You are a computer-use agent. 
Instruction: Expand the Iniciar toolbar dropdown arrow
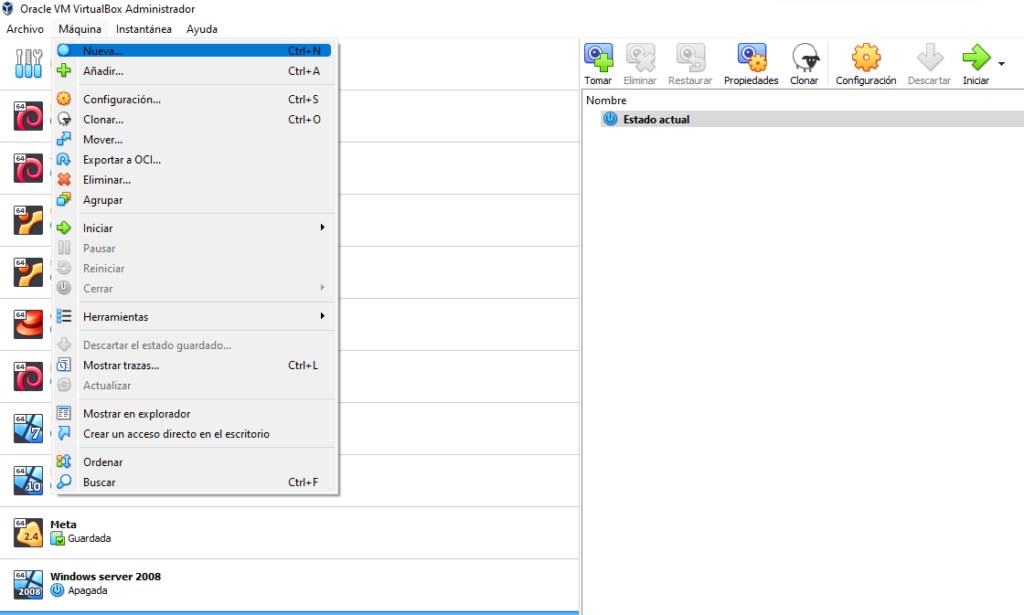tap(1002, 64)
